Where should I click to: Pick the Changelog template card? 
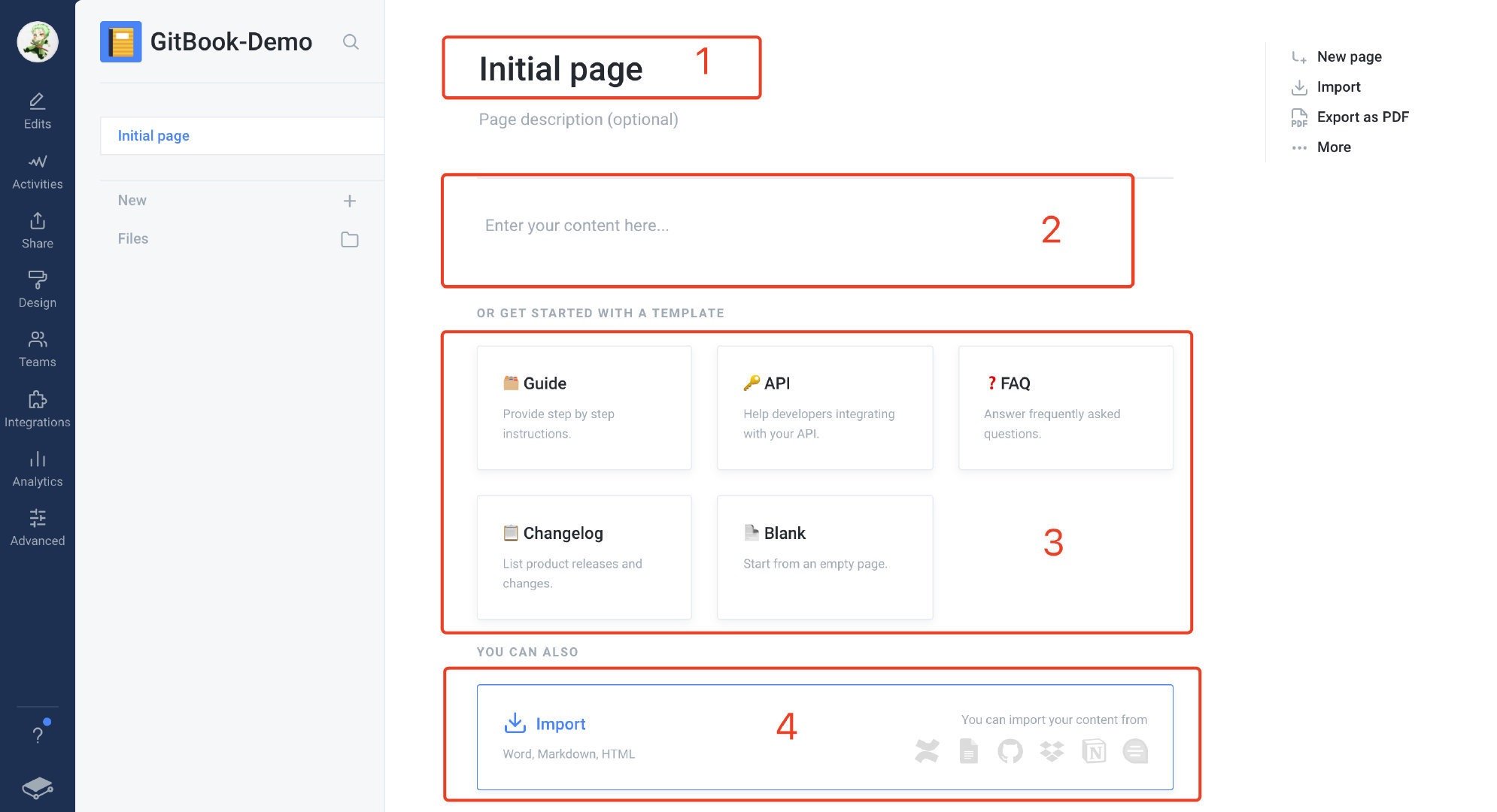click(584, 557)
